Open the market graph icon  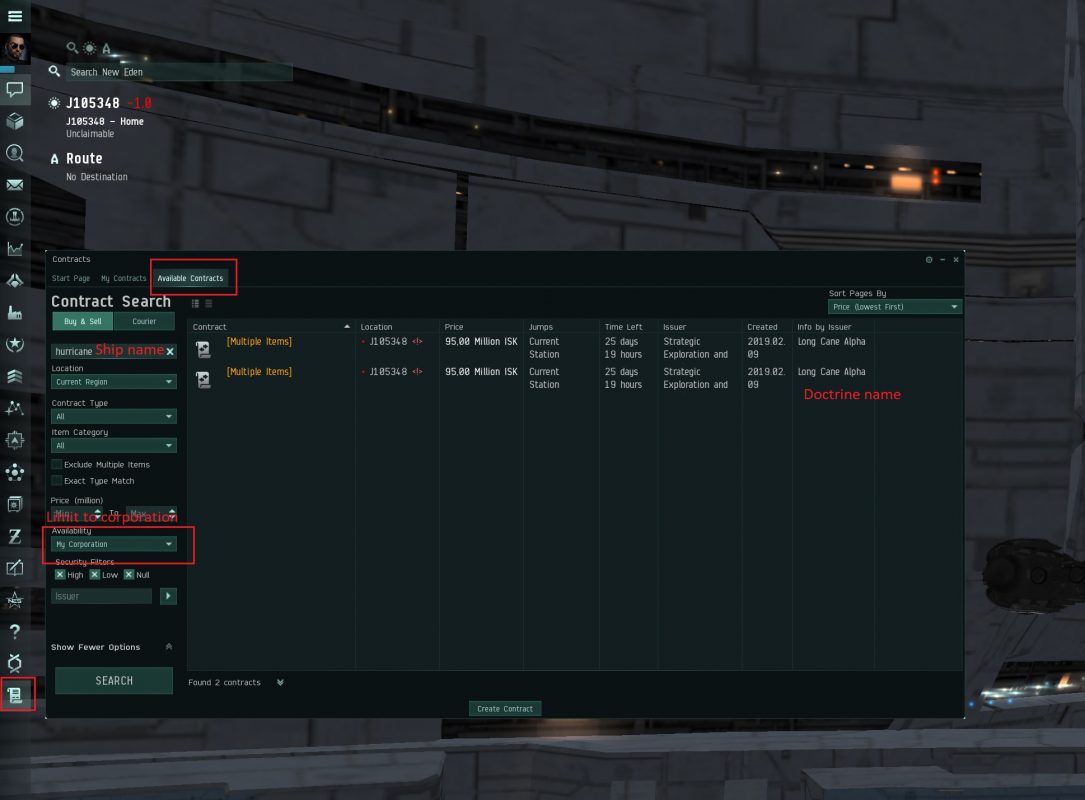tap(15, 248)
